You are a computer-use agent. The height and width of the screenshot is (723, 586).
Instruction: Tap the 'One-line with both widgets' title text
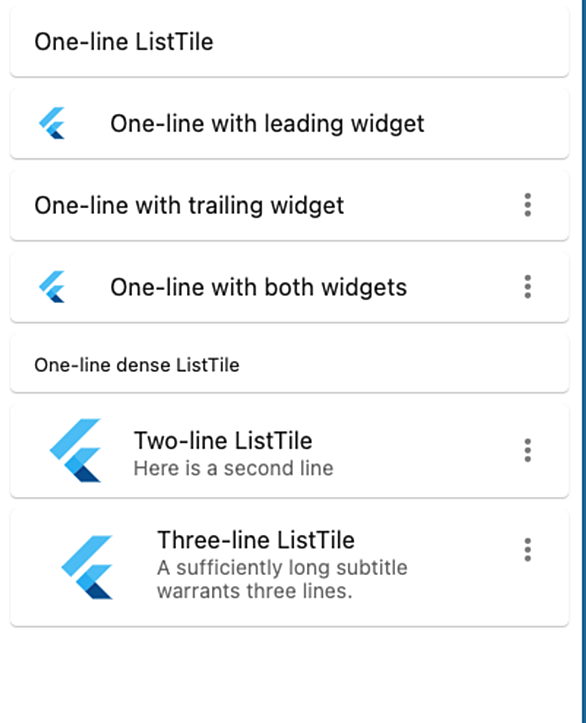pyautogui.click(x=258, y=287)
